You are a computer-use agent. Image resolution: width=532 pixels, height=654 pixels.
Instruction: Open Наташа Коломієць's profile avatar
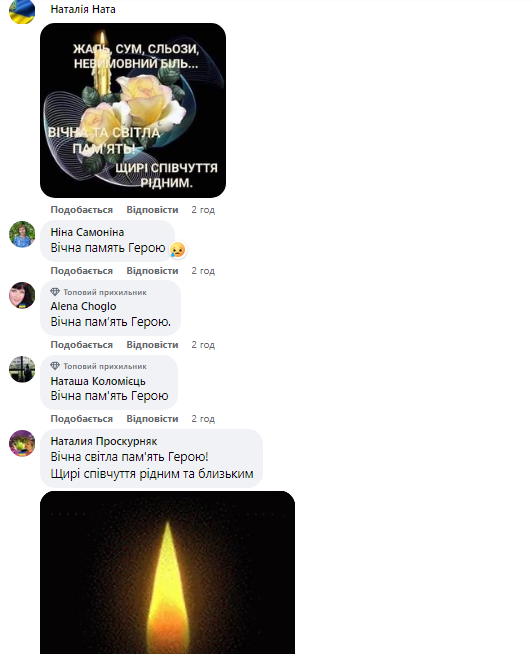coord(22,369)
